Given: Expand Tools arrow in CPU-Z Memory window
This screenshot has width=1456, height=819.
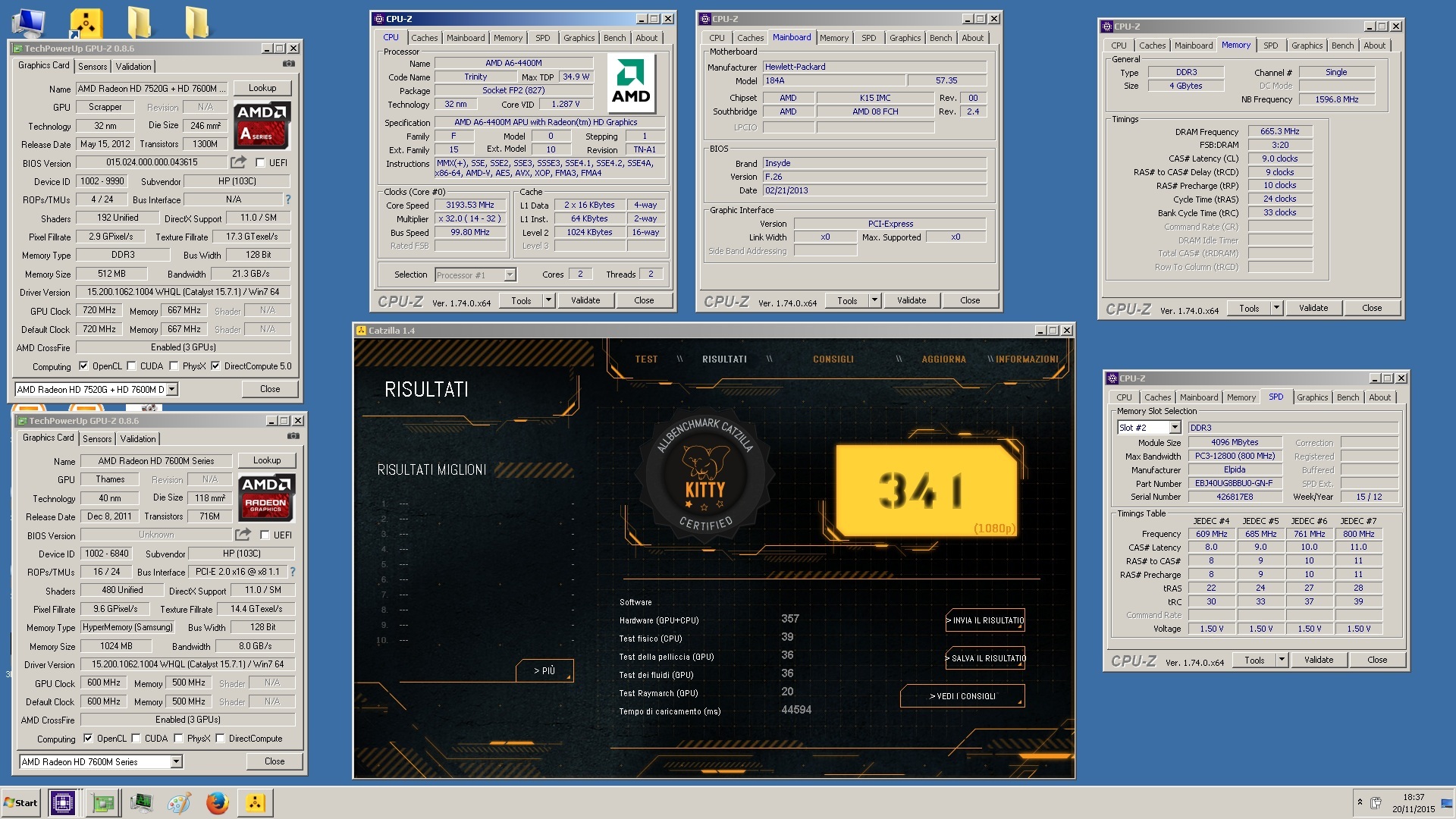Looking at the screenshot, I should point(1276,308).
